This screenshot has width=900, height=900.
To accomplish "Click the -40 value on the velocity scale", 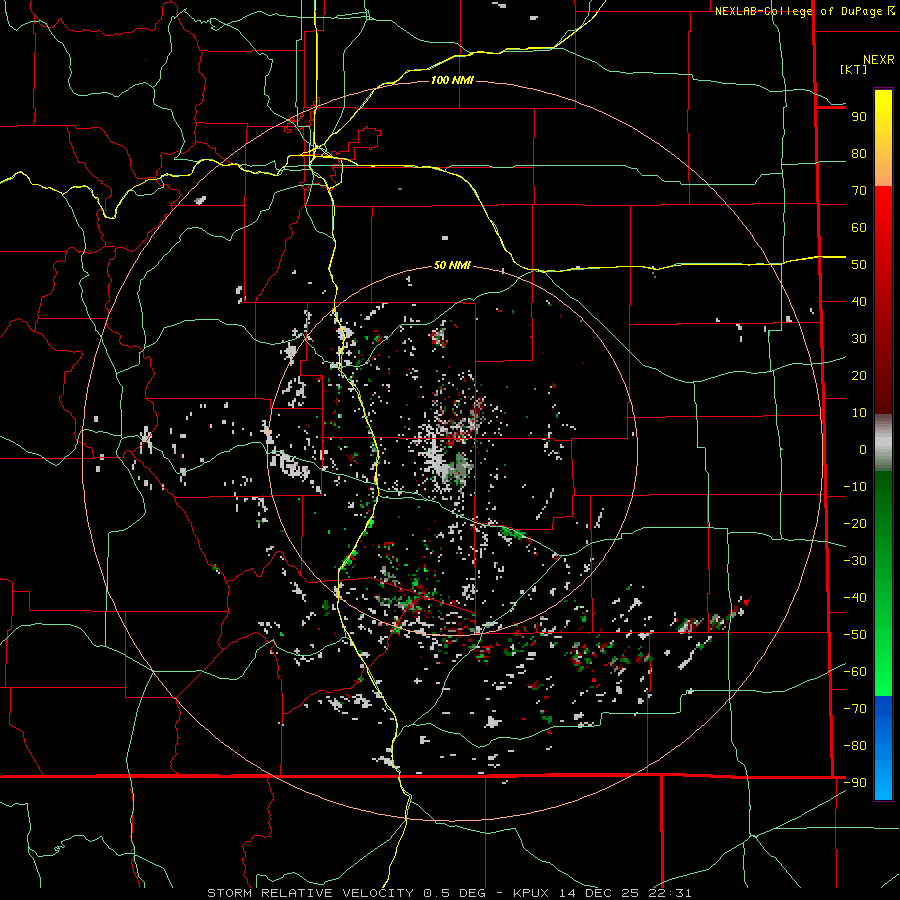I will pos(855,598).
